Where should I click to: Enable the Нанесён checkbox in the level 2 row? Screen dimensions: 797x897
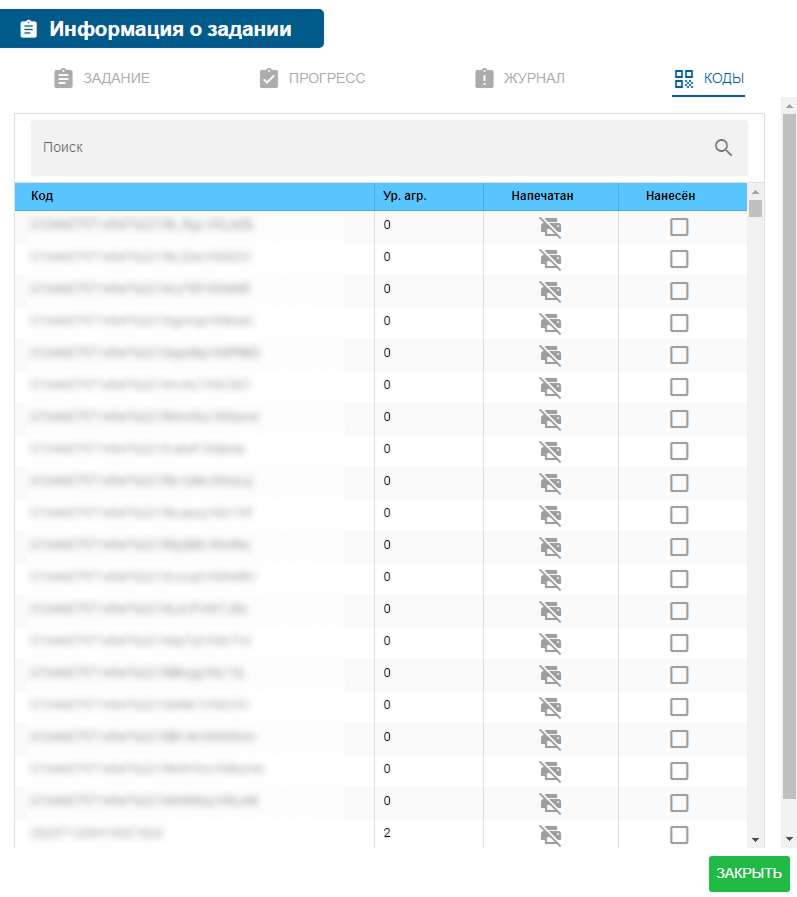click(679, 835)
